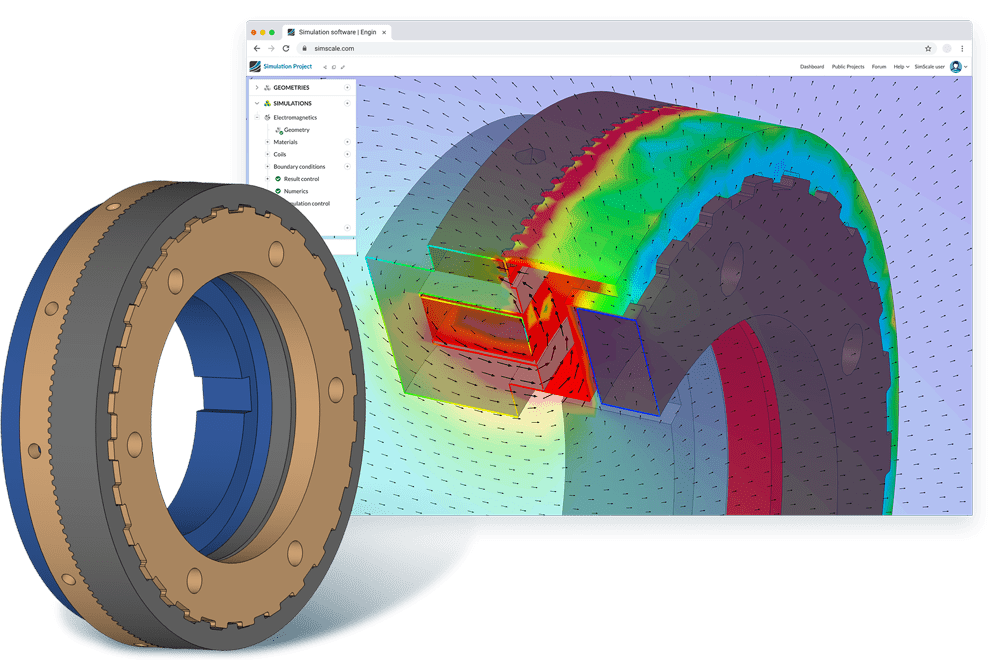Click the Electromagnetics simulation icon
993x660 pixels.
pyautogui.click(x=267, y=117)
